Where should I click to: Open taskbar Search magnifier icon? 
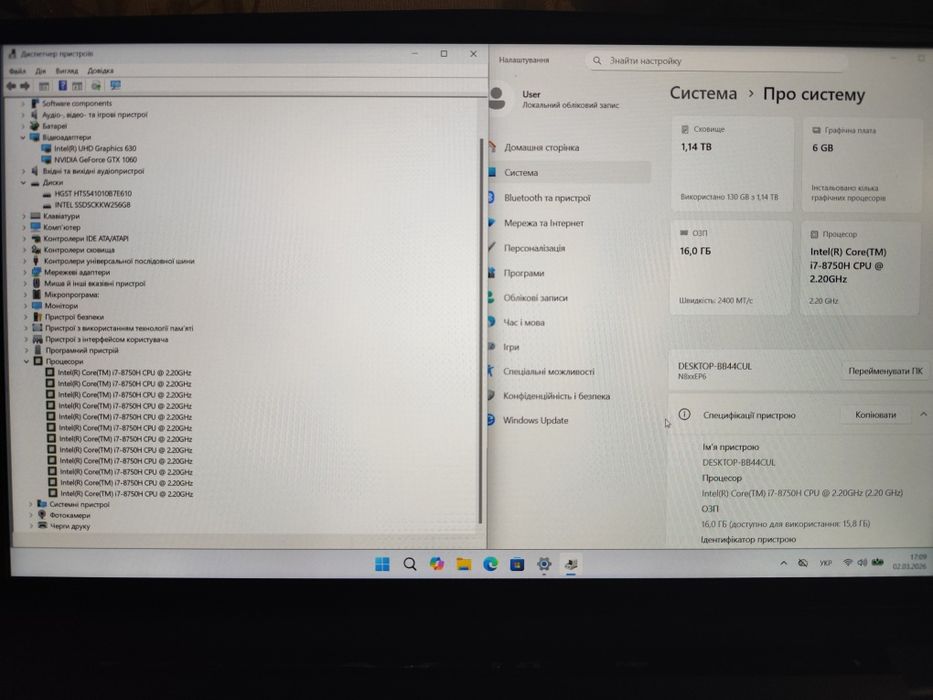tap(409, 564)
